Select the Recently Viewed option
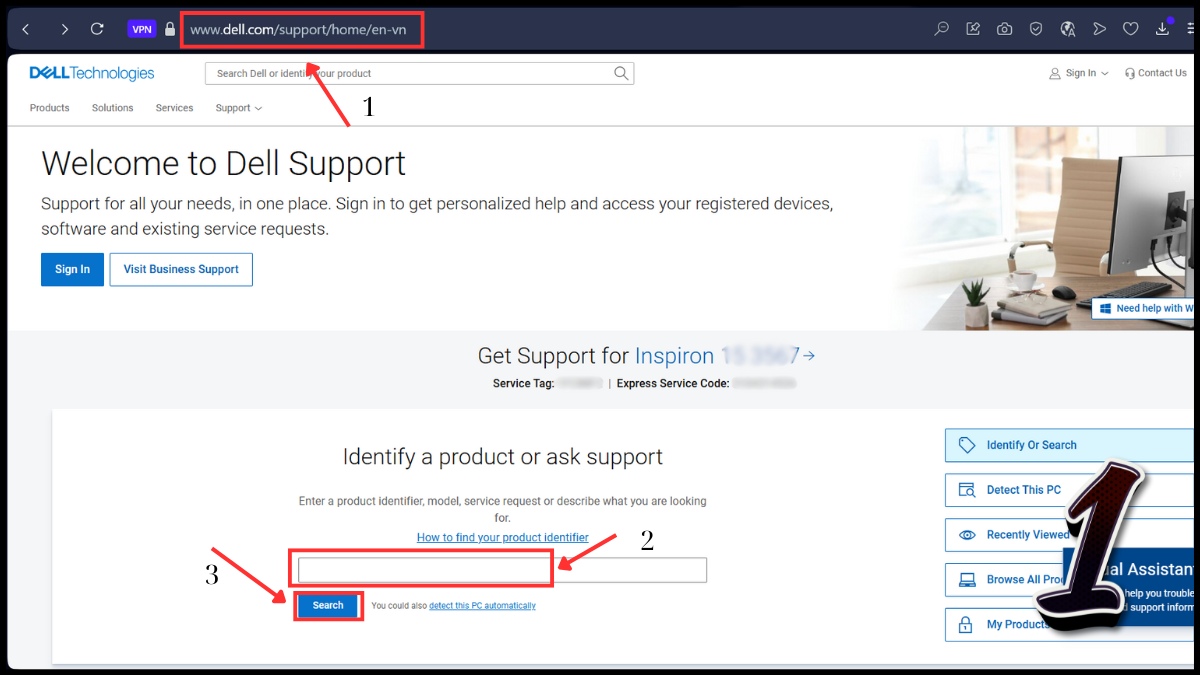Viewport: 1200px width, 675px height. [x=1027, y=535]
